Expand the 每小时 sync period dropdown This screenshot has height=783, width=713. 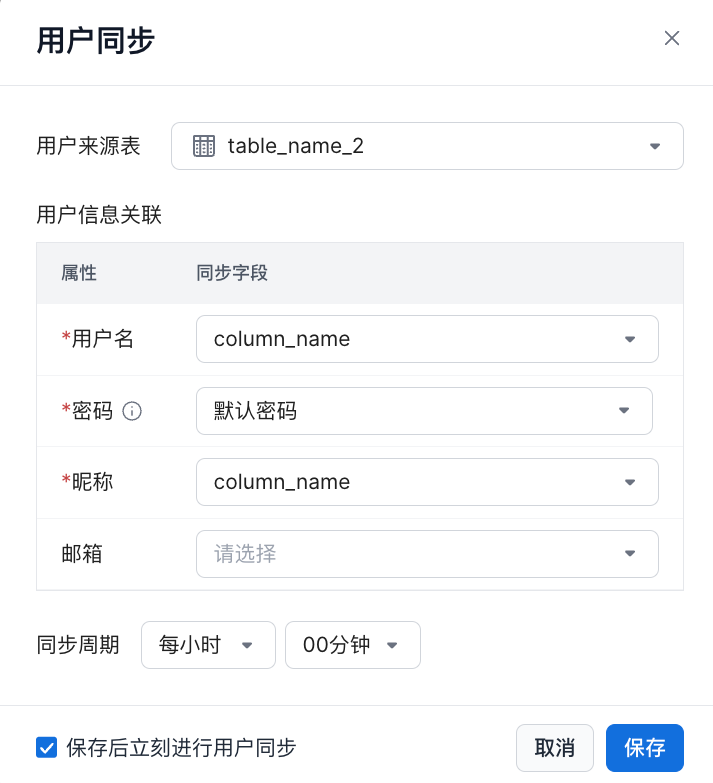pos(208,645)
